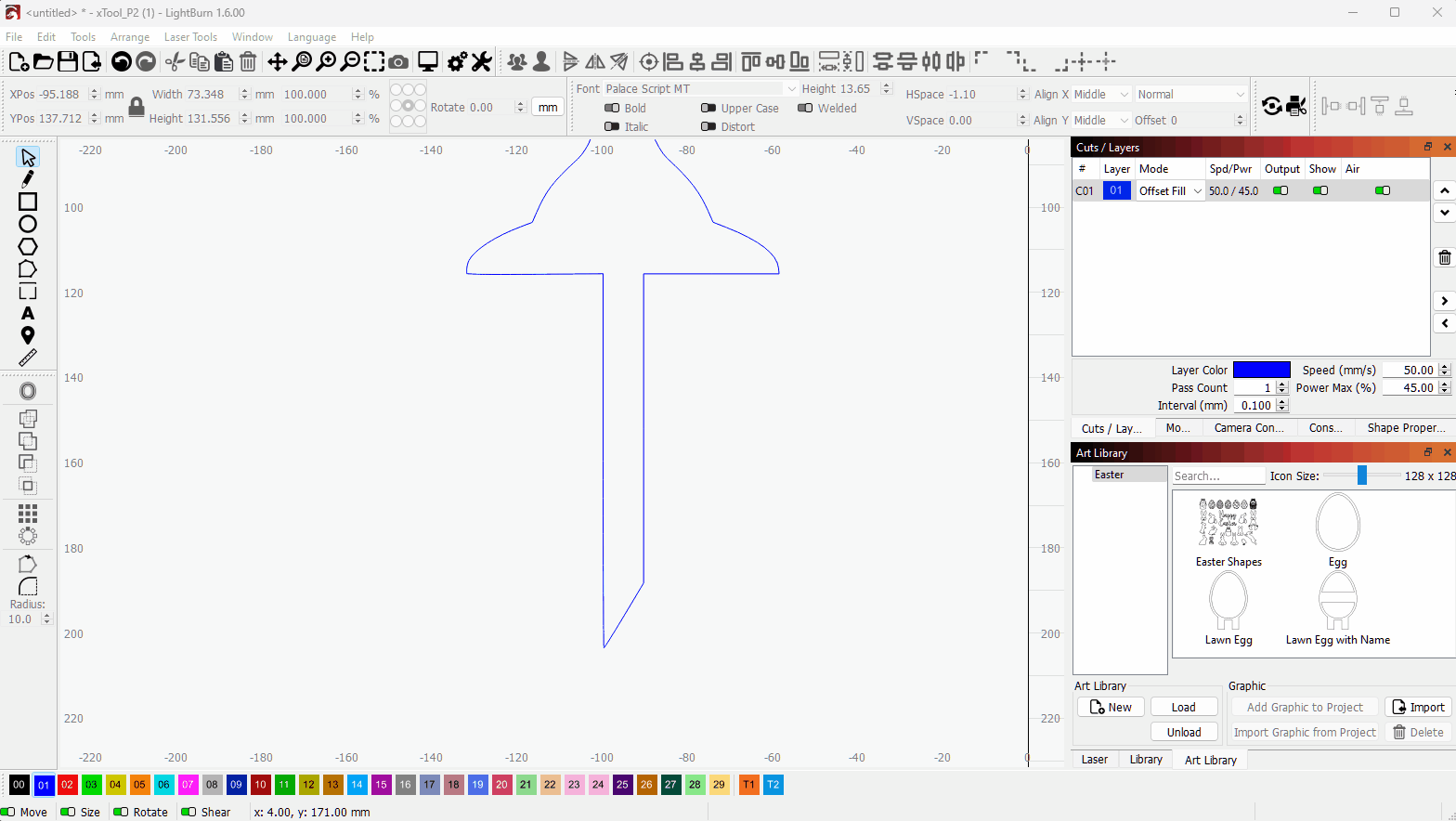Viewport: 1456px width, 821px height.
Task: Click the Unload library button
Action: click(1184, 733)
